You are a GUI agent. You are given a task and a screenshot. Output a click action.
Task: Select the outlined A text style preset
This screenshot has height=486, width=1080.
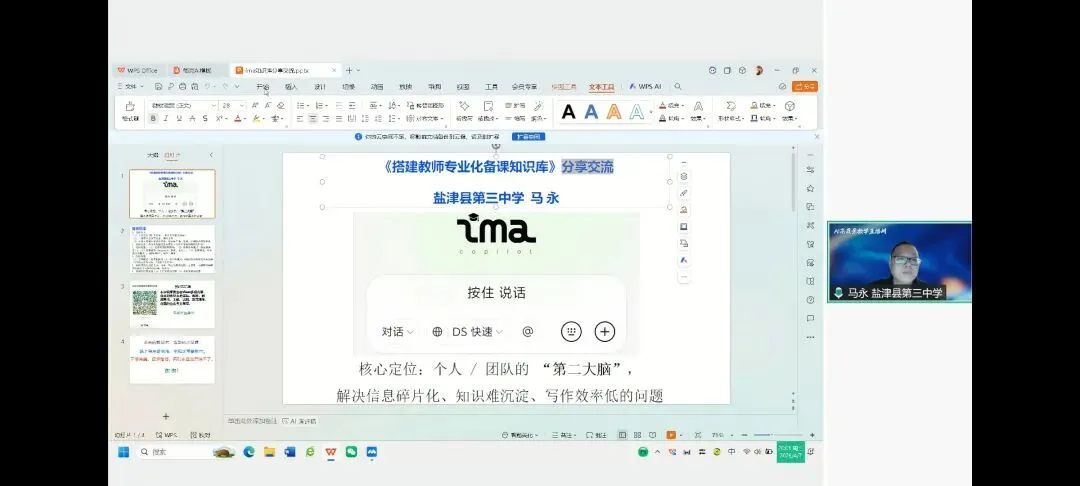click(x=637, y=112)
